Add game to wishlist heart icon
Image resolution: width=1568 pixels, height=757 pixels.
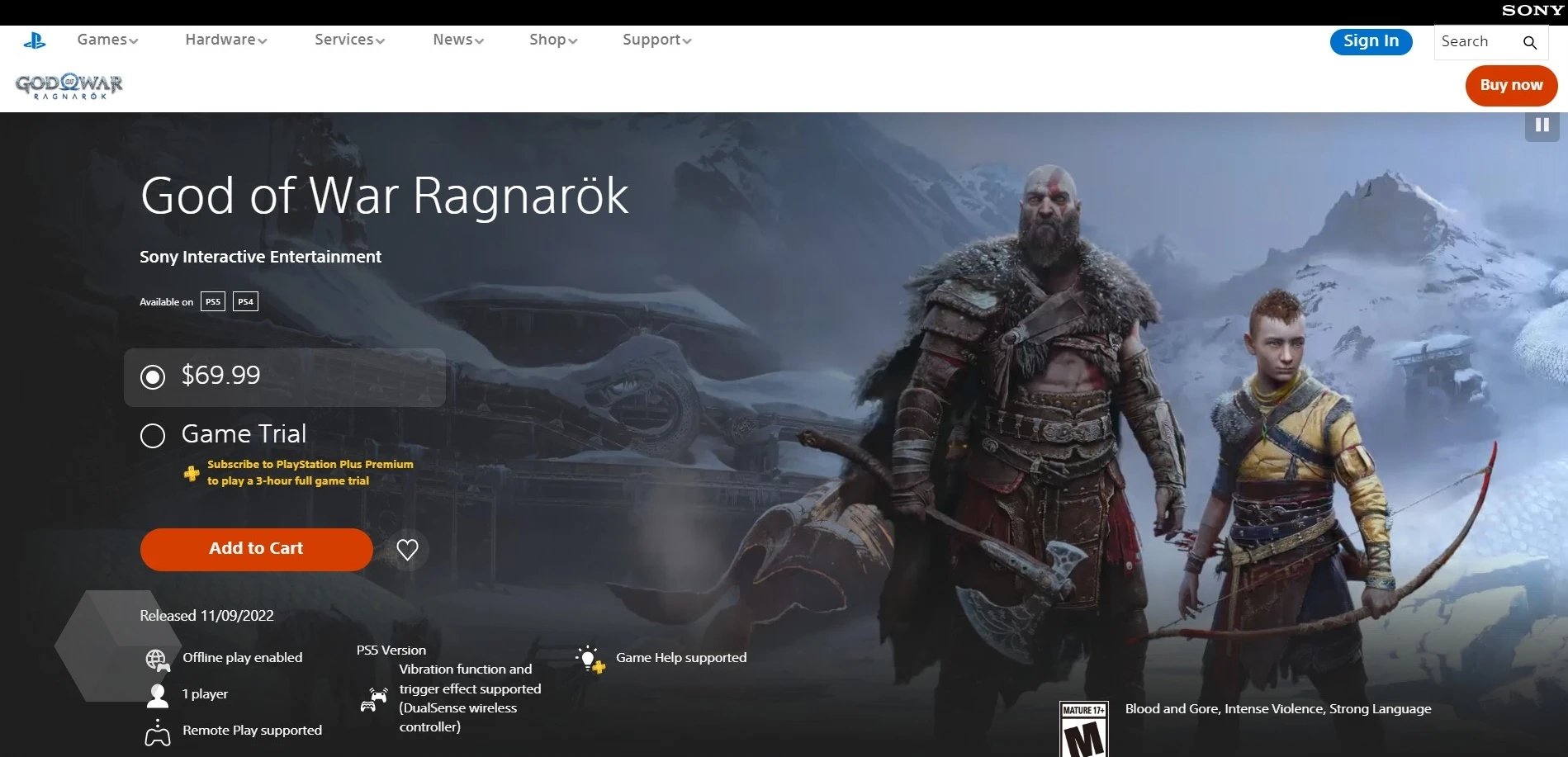[407, 549]
